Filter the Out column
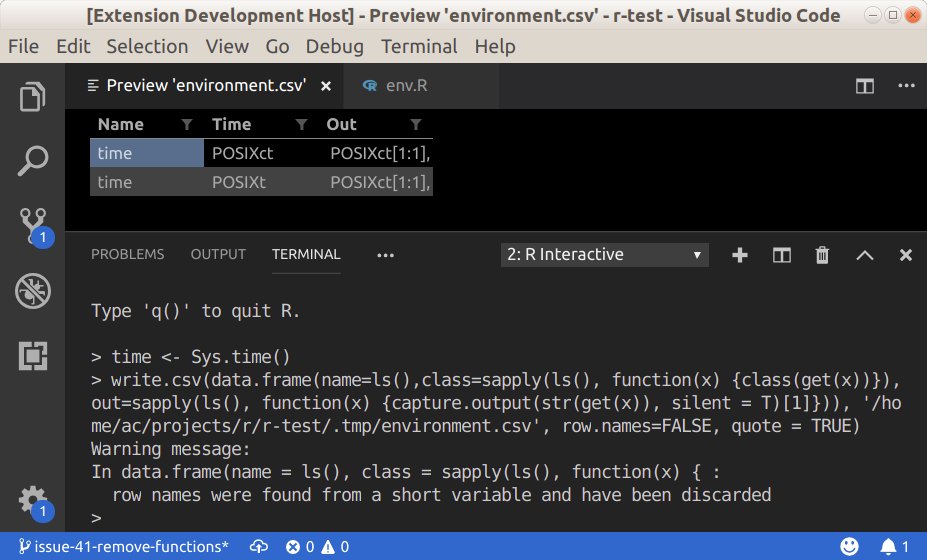This screenshot has width=927, height=560. coord(416,124)
